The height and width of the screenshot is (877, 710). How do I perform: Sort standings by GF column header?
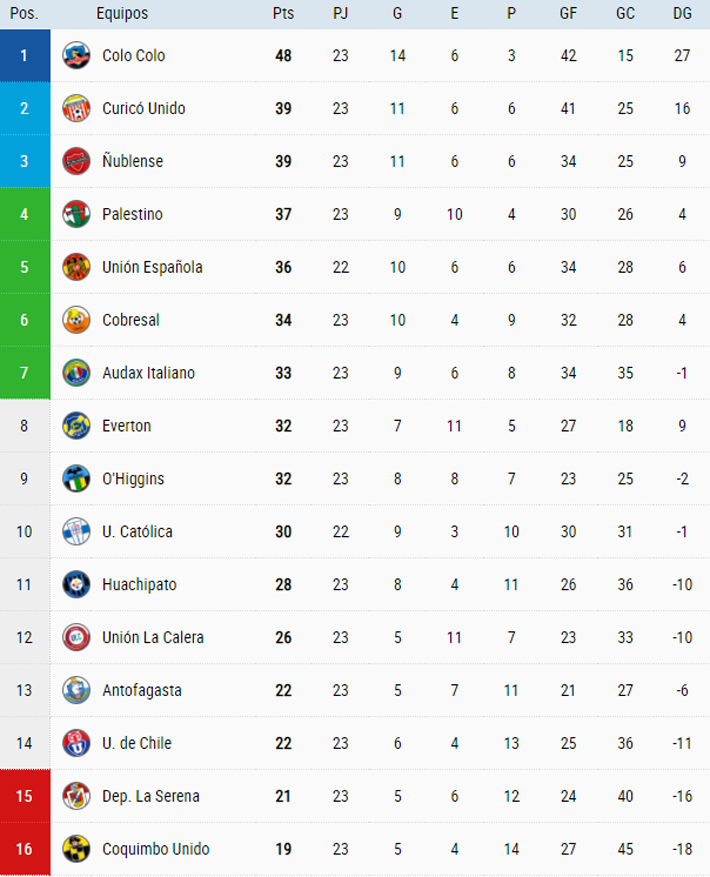point(568,13)
